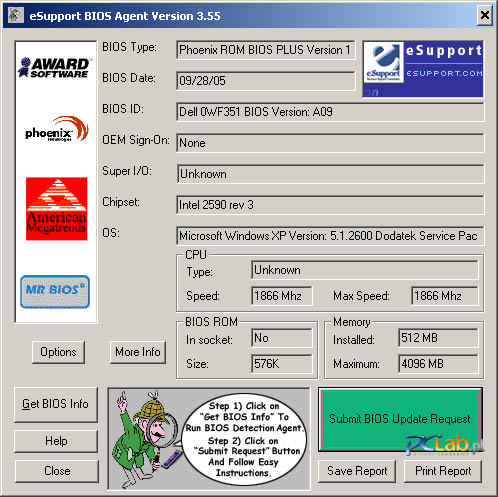Click the title bar application icon
498x497 pixels.
pos(15,15)
